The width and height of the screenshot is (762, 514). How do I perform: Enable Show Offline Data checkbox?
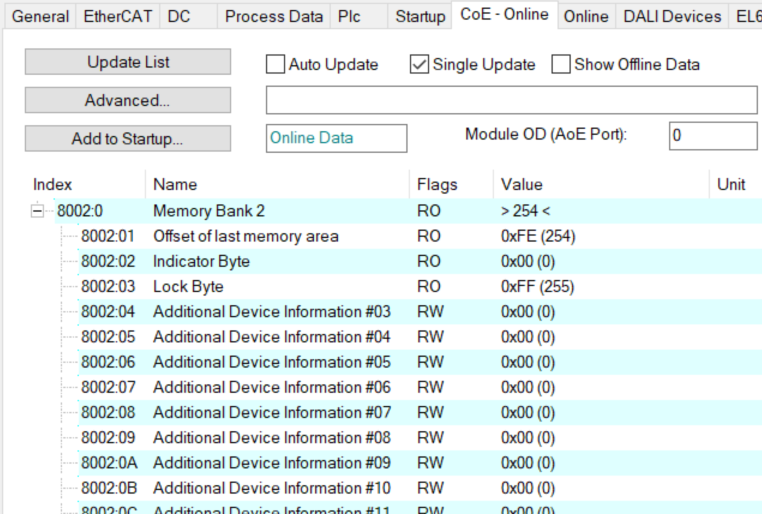(562, 65)
